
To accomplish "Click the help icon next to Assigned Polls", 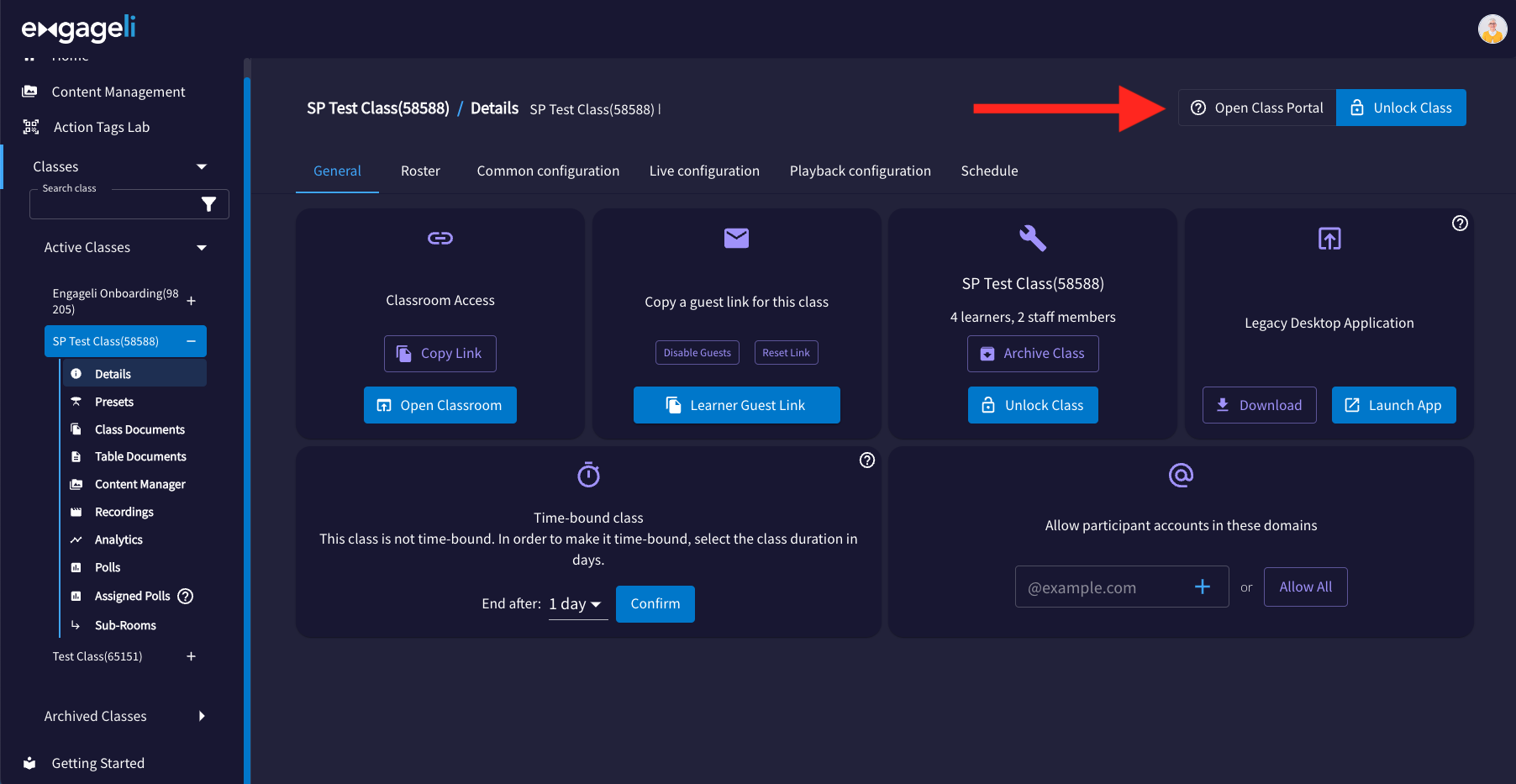I will [x=186, y=596].
